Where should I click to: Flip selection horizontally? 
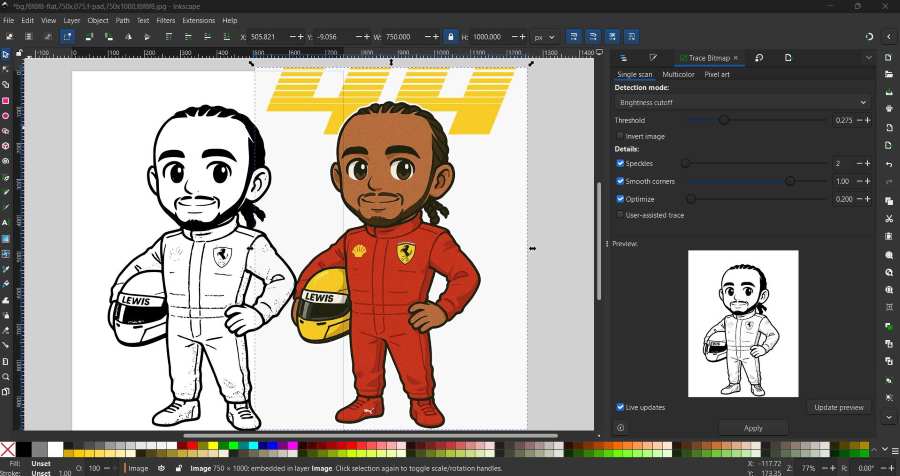(128, 37)
